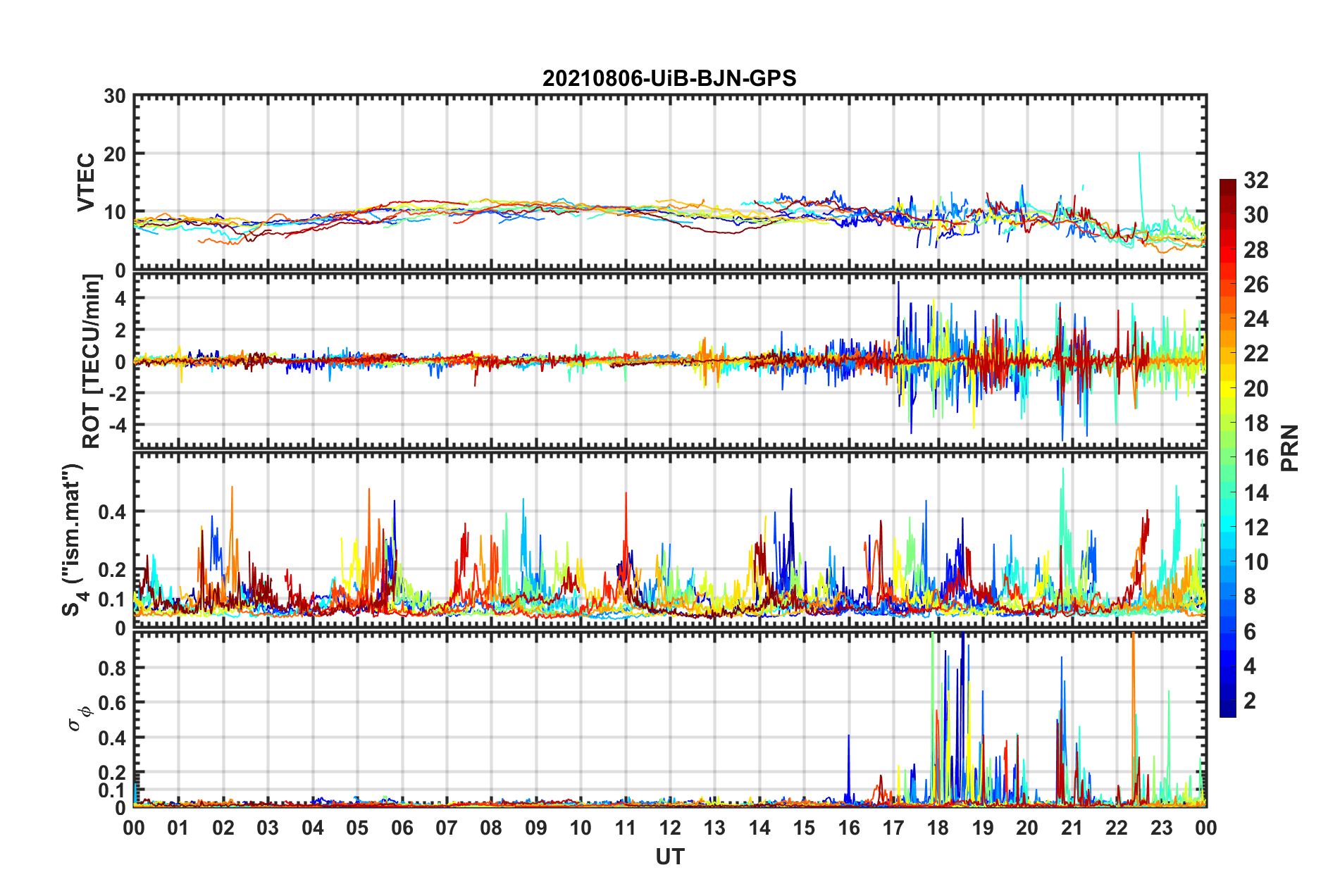Click the 6 tick on the PRN colorbar
The width and height of the screenshot is (1340, 896).
click(x=1250, y=632)
